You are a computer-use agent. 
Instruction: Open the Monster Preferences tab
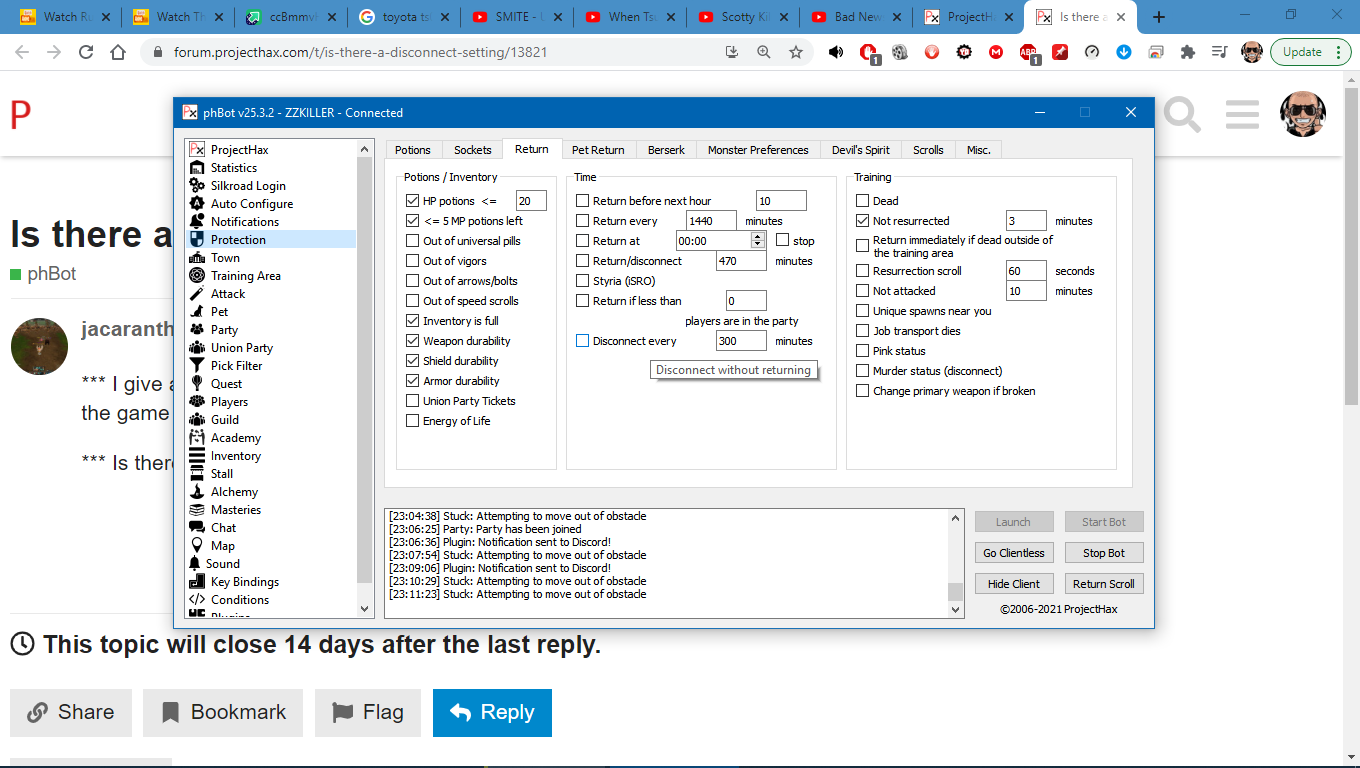pyautogui.click(x=757, y=150)
